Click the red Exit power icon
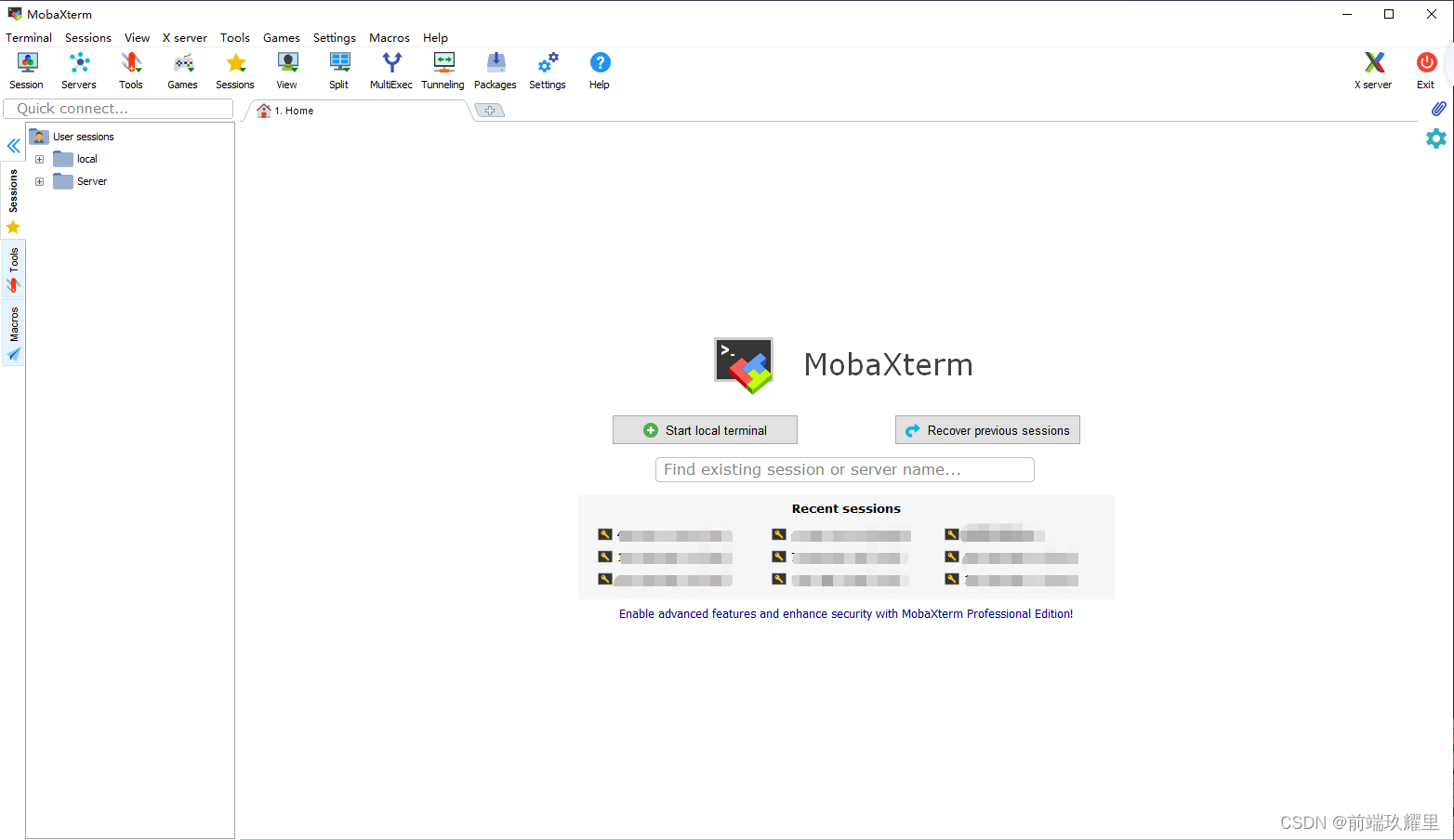1454x840 pixels. coord(1425,71)
